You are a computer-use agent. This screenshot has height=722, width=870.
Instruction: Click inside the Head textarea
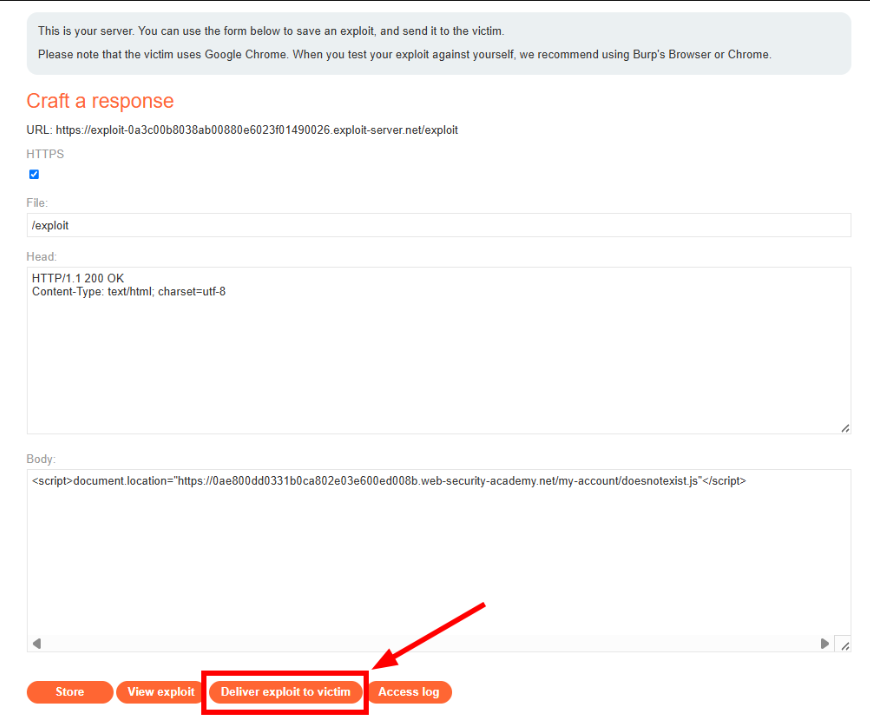(x=438, y=351)
